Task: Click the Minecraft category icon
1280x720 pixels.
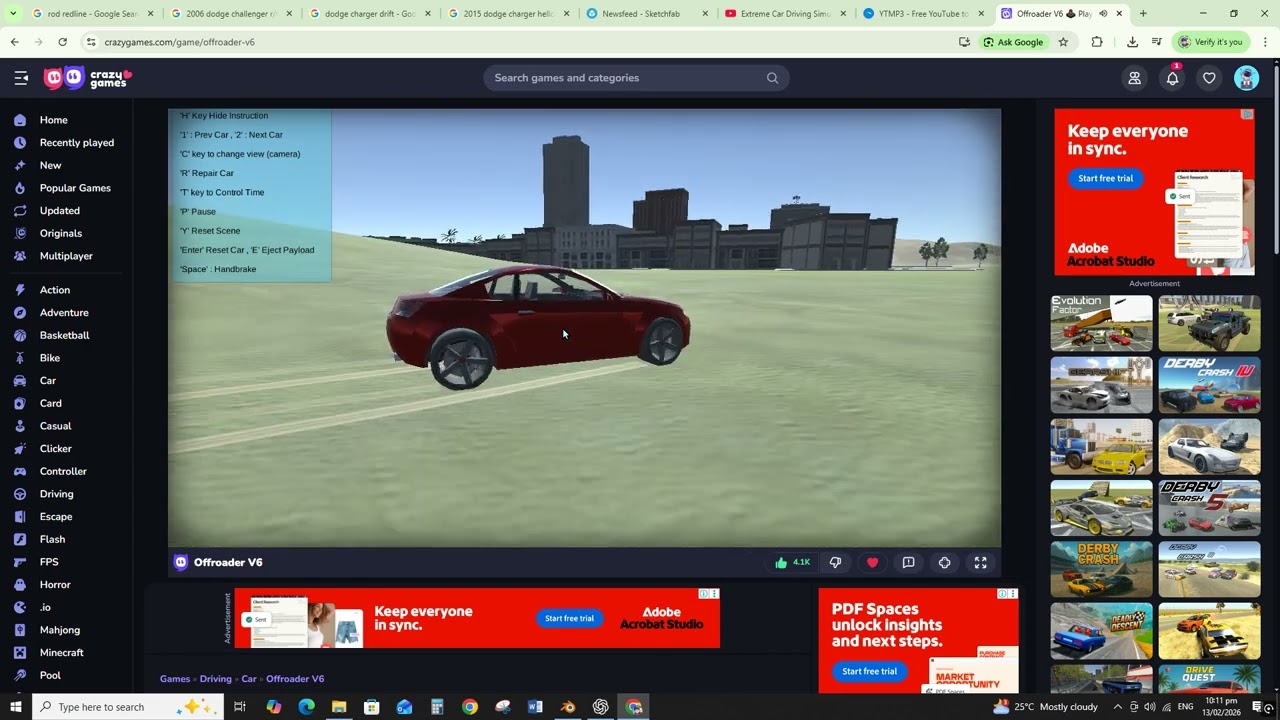Action: coord(20,653)
